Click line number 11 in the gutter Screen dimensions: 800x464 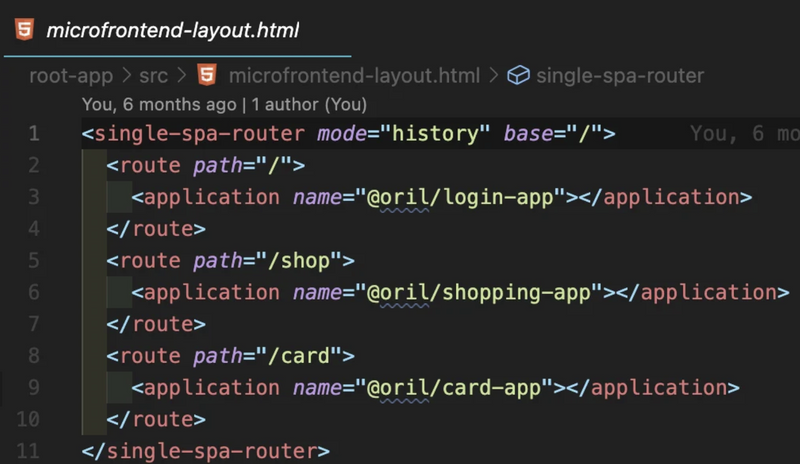pyautogui.click(x=28, y=451)
